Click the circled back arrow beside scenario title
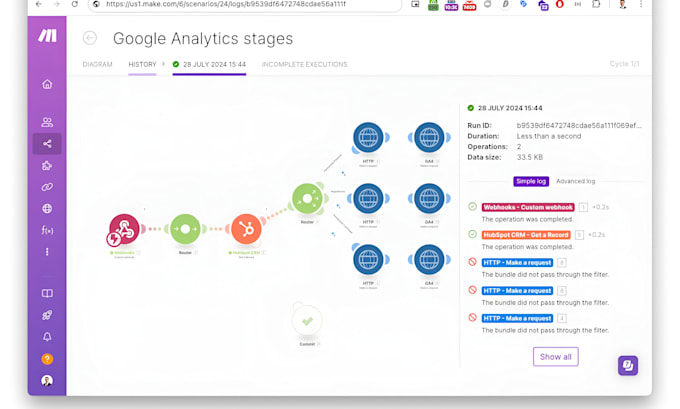 tap(90, 38)
